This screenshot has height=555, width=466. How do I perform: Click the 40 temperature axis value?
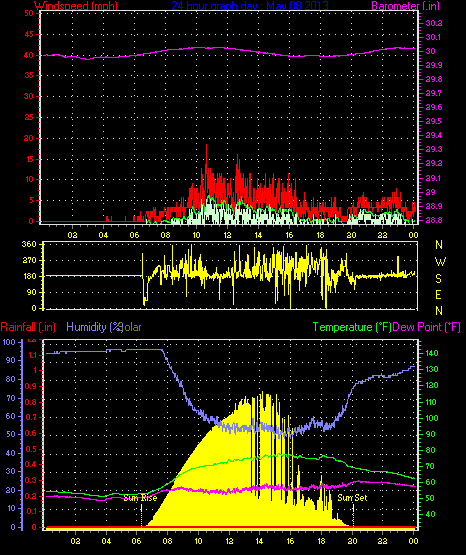pyautogui.click(x=430, y=514)
